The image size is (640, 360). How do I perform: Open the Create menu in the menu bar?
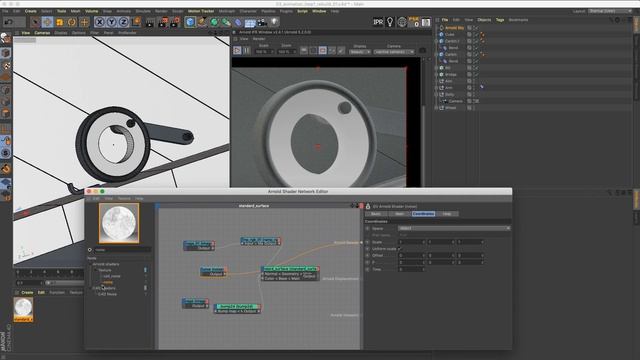tap(31, 11)
